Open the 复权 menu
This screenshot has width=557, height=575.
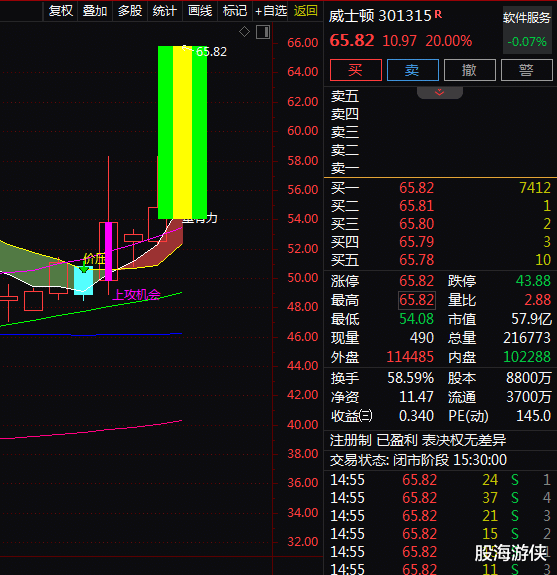click(61, 11)
